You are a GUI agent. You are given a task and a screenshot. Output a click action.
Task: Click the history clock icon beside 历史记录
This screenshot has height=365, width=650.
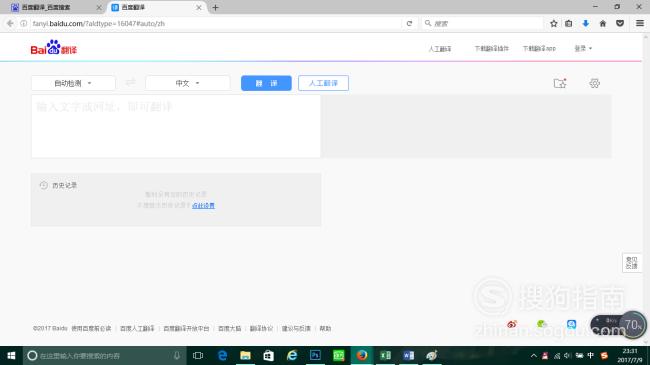[x=44, y=185]
